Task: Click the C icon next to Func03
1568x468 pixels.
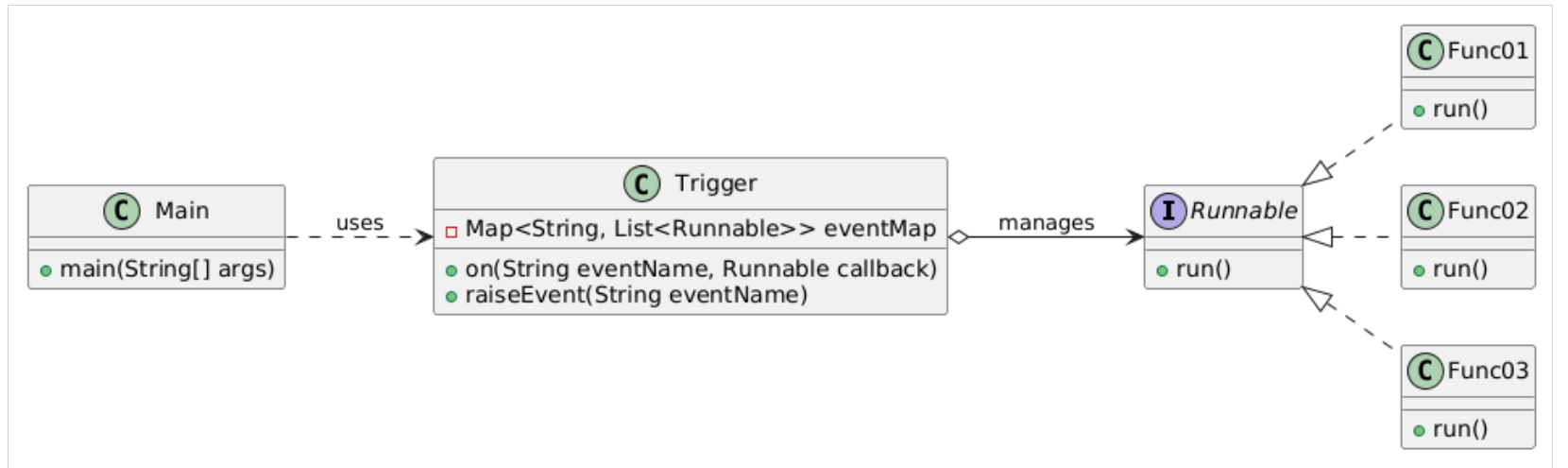Action: [x=1425, y=371]
